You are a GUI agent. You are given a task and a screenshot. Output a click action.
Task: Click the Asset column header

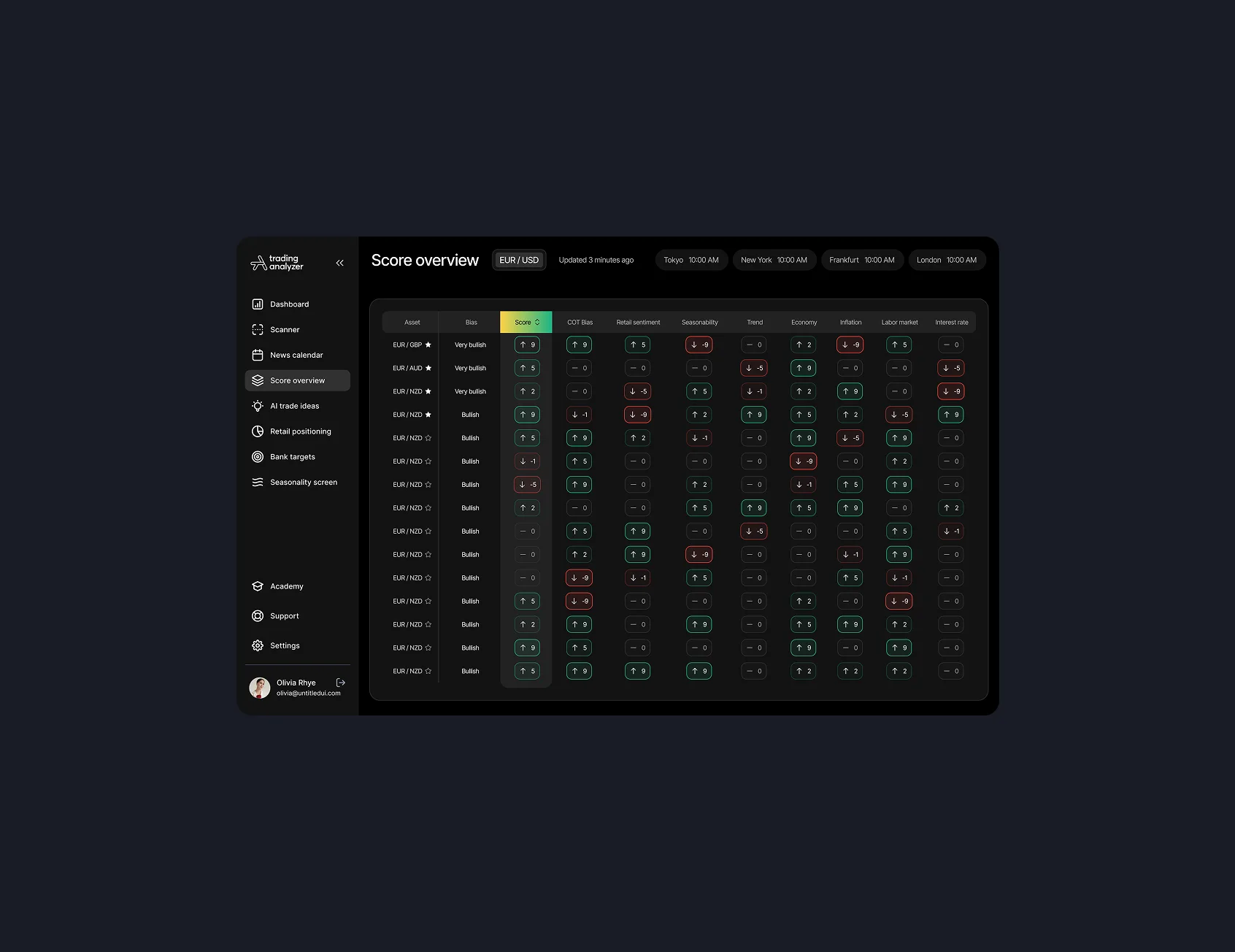[x=412, y=323]
